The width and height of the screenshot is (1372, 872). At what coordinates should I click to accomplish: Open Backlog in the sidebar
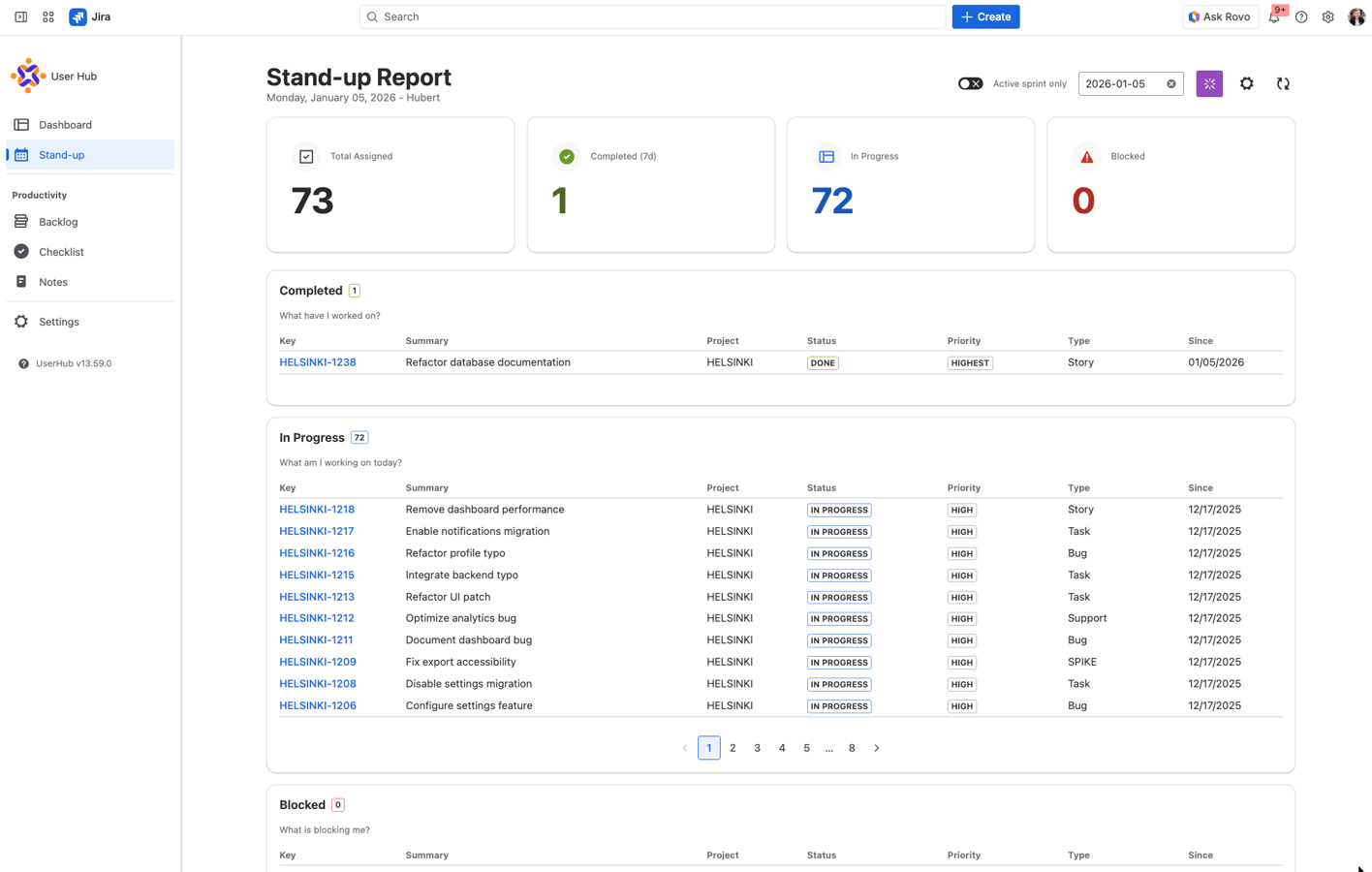click(x=58, y=222)
